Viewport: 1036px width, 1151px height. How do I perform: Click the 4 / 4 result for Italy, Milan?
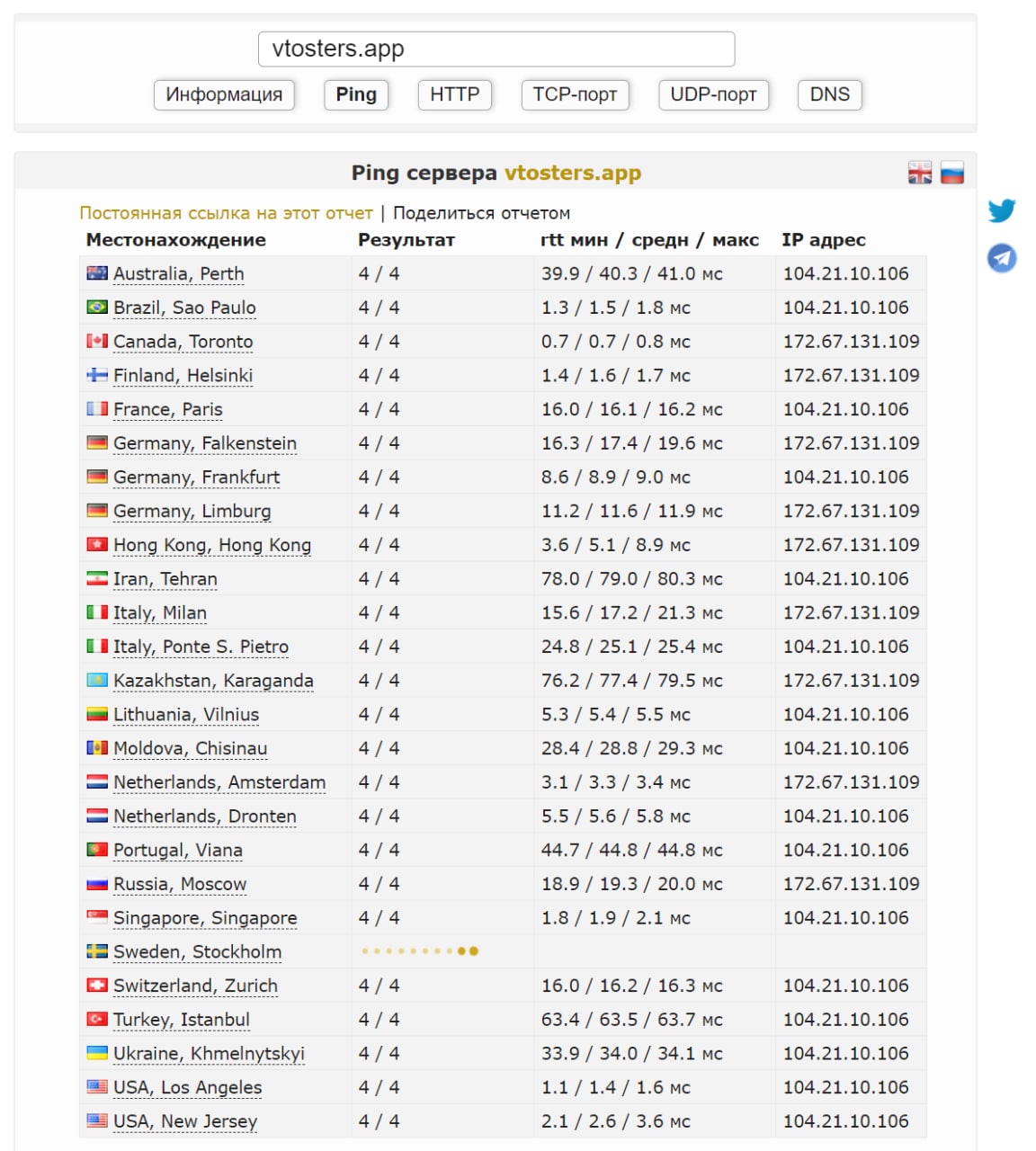(x=379, y=612)
